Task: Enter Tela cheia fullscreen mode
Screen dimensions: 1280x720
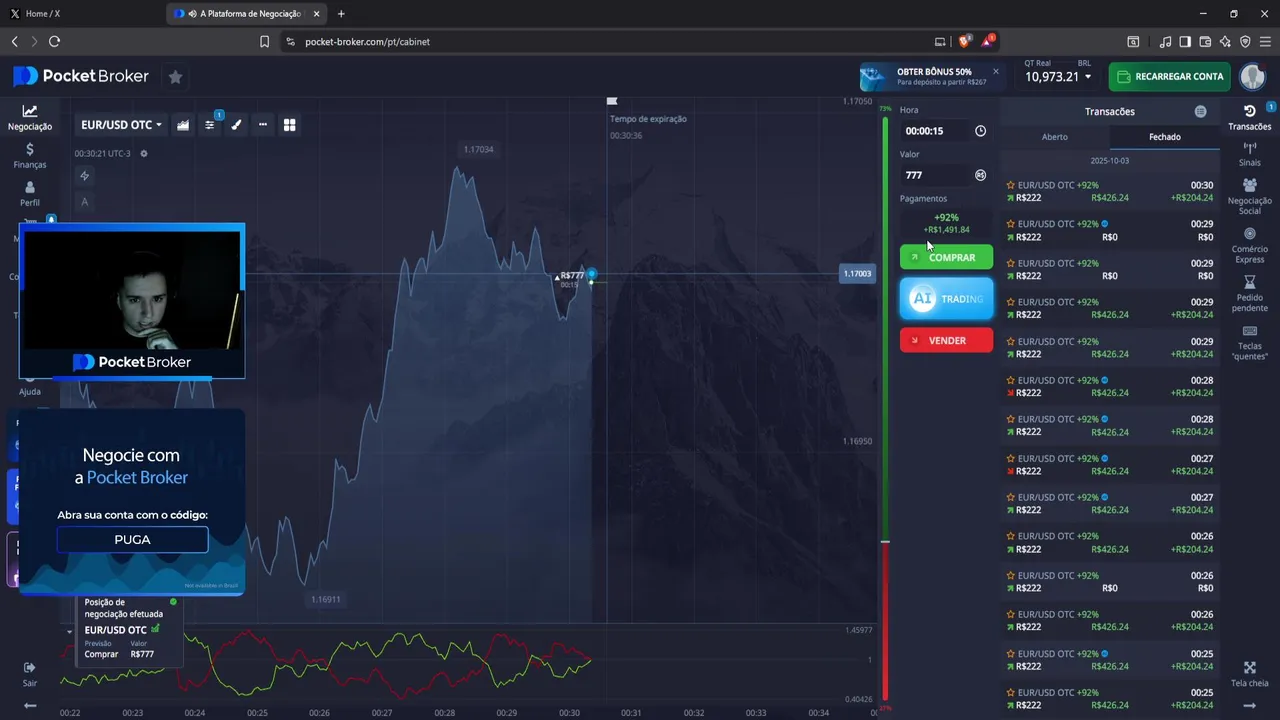Action: pyautogui.click(x=1249, y=674)
